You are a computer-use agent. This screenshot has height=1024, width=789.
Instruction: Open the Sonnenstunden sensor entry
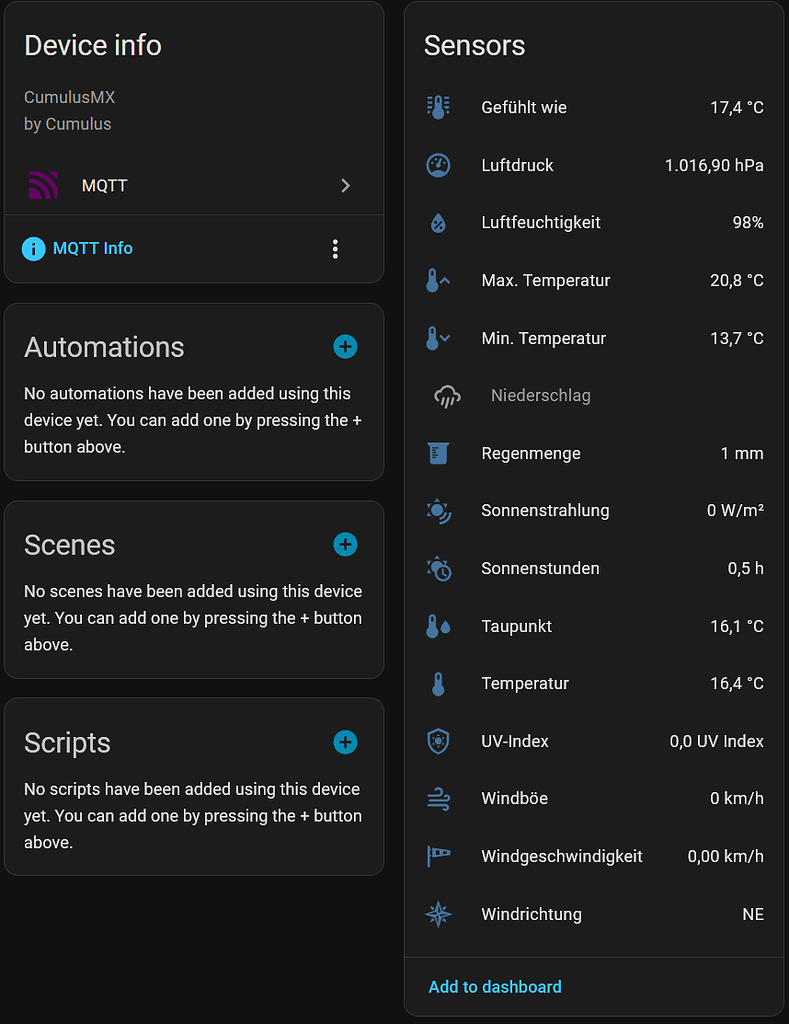pos(594,569)
